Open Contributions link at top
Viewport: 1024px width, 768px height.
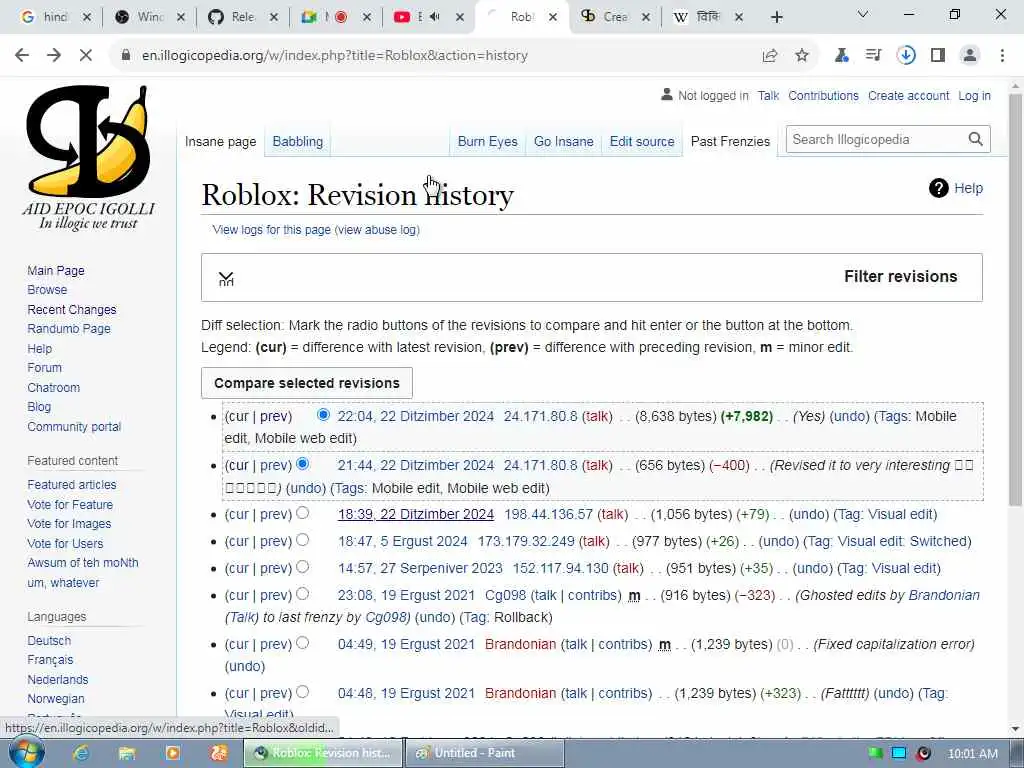[823, 95]
